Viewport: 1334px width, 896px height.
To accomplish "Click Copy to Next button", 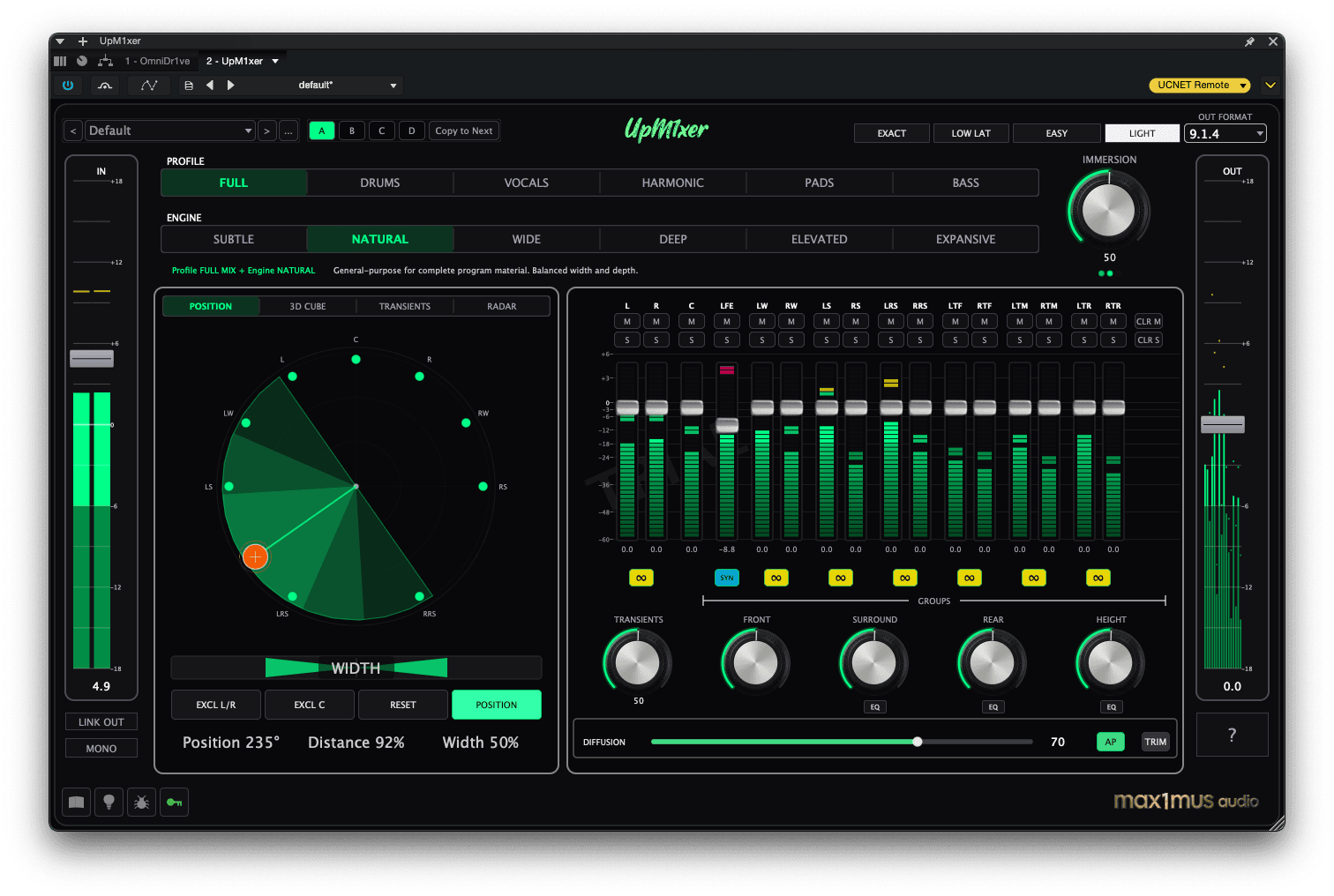I will [x=464, y=131].
